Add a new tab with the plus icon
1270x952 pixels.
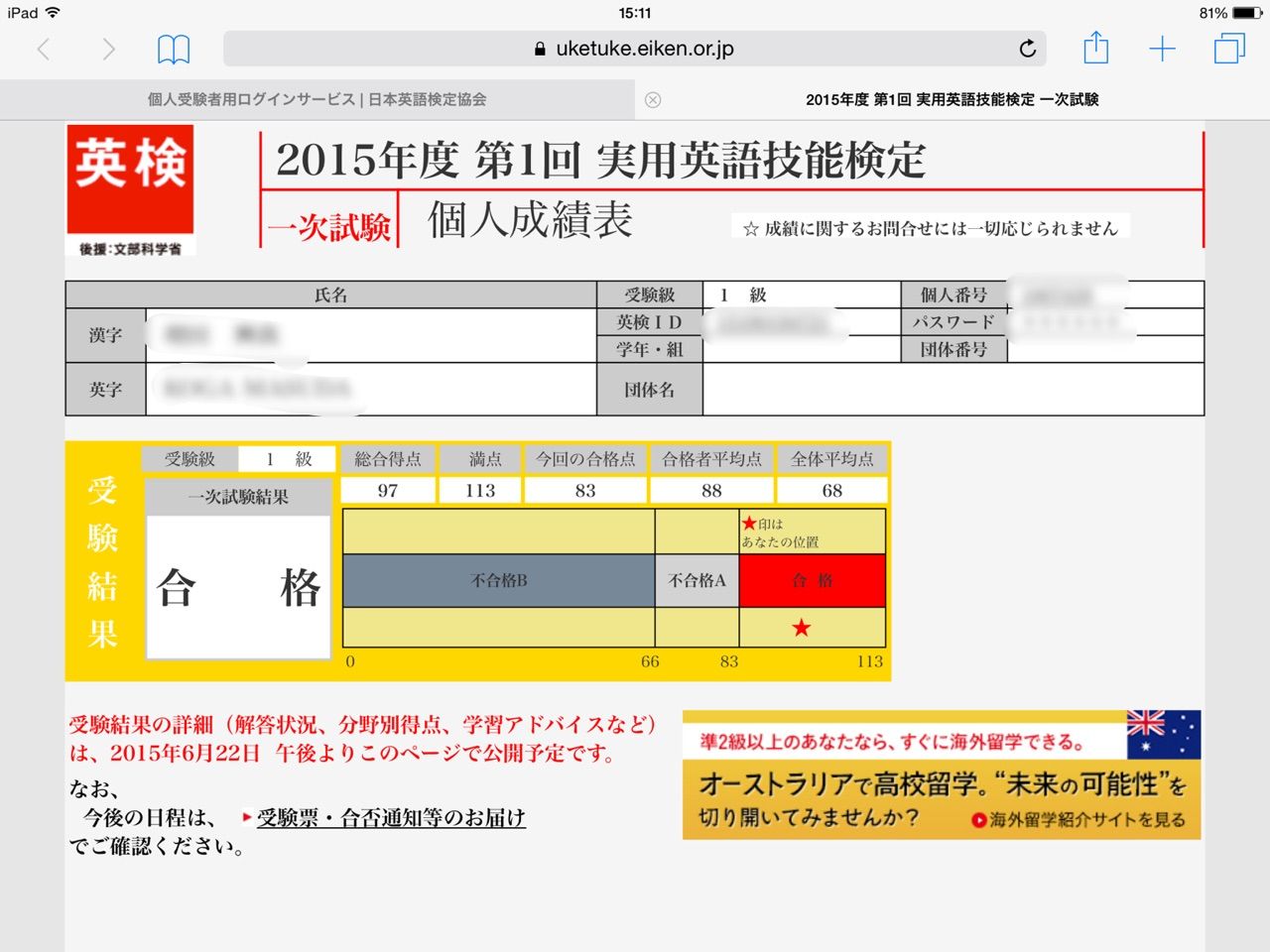tap(1162, 49)
